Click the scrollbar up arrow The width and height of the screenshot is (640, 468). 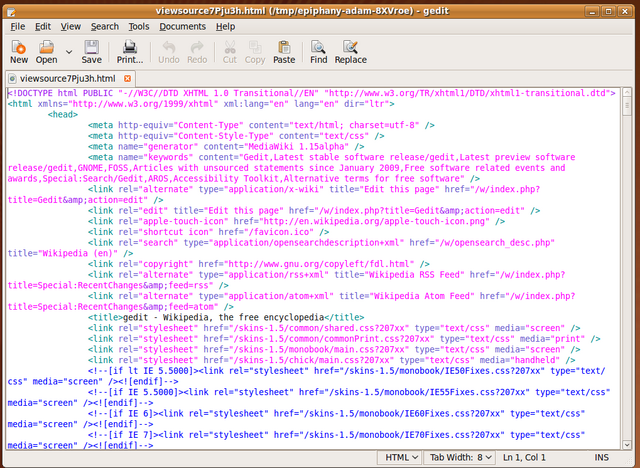click(627, 92)
